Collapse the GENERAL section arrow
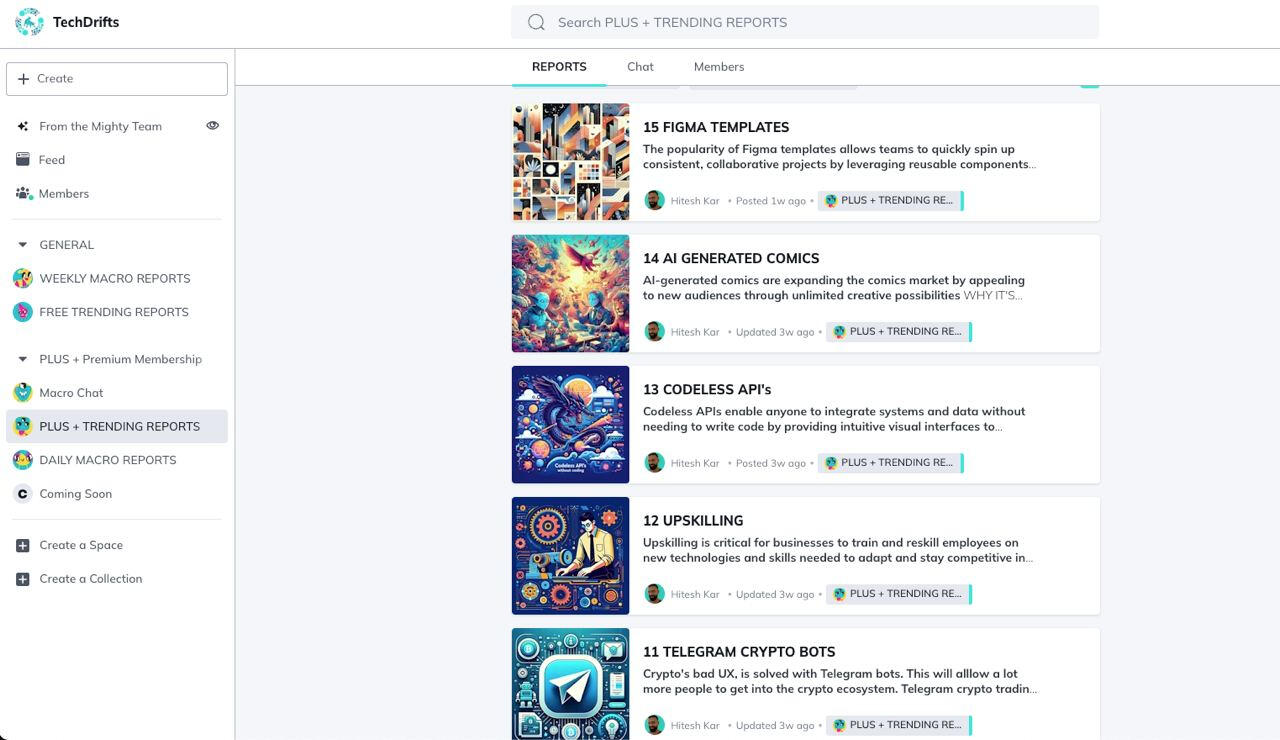1280x740 pixels. pos(23,245)
